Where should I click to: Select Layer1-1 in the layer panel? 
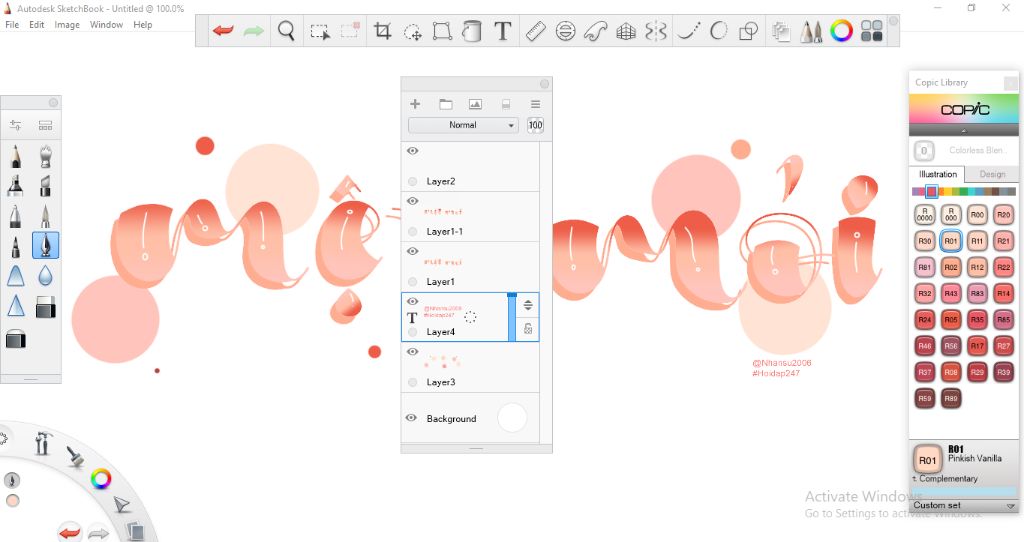point(470,217)
